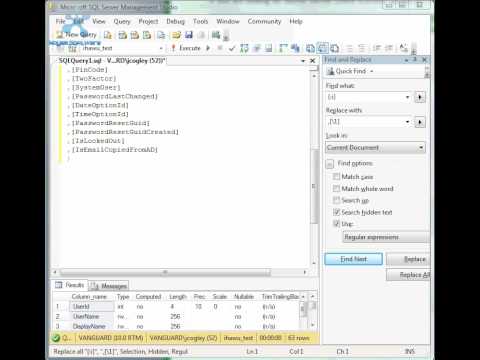Open the active documents list dropdown arrow
This screenshot has height=360, width=480.
[x=303, y=61]
